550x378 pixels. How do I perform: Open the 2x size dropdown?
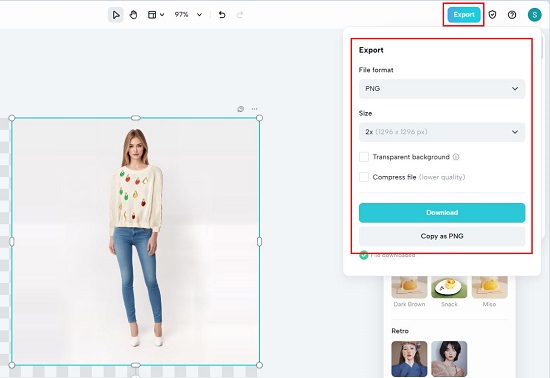(x=442, y=132)
